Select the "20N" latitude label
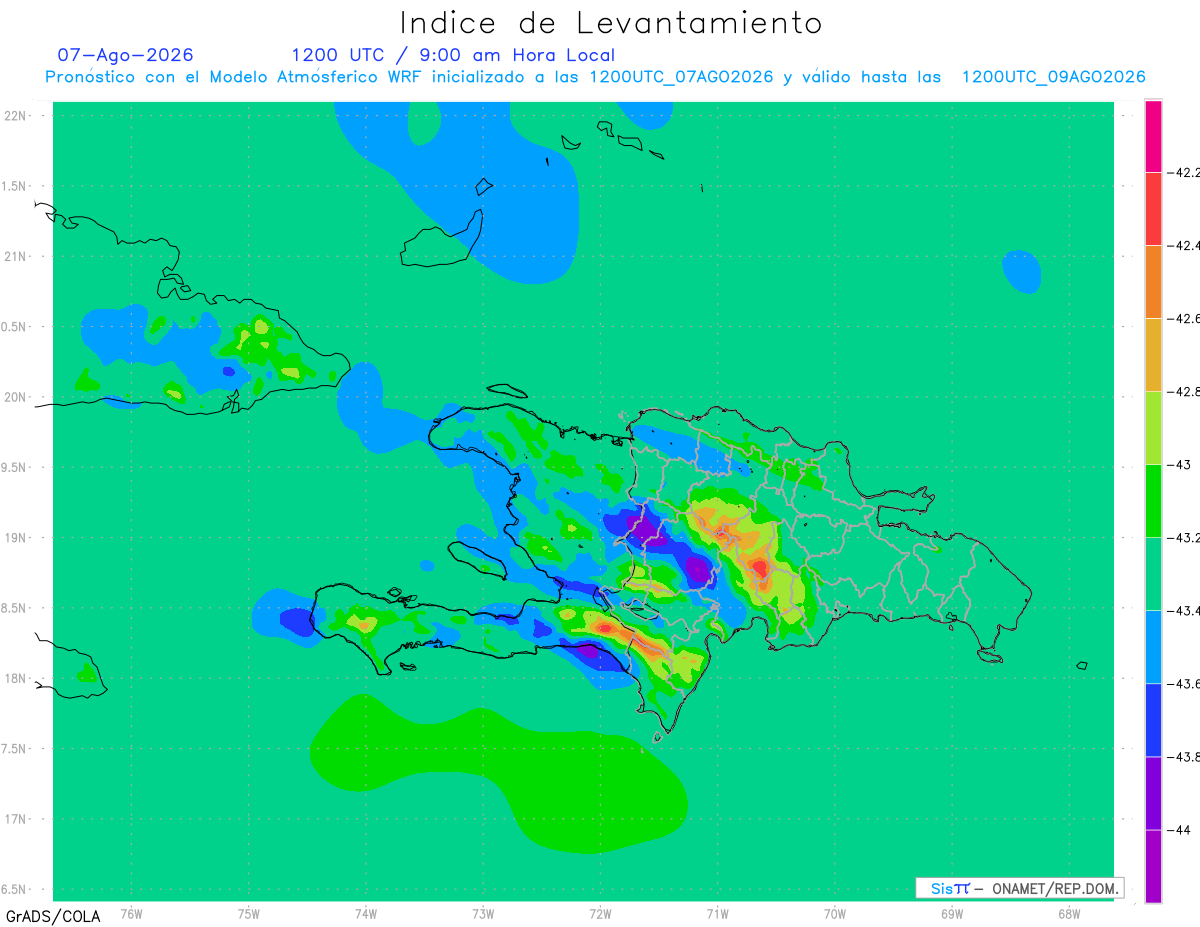The width and height of the screenshot is (1200, 927). pyautogui.click(x=16, y=397)
